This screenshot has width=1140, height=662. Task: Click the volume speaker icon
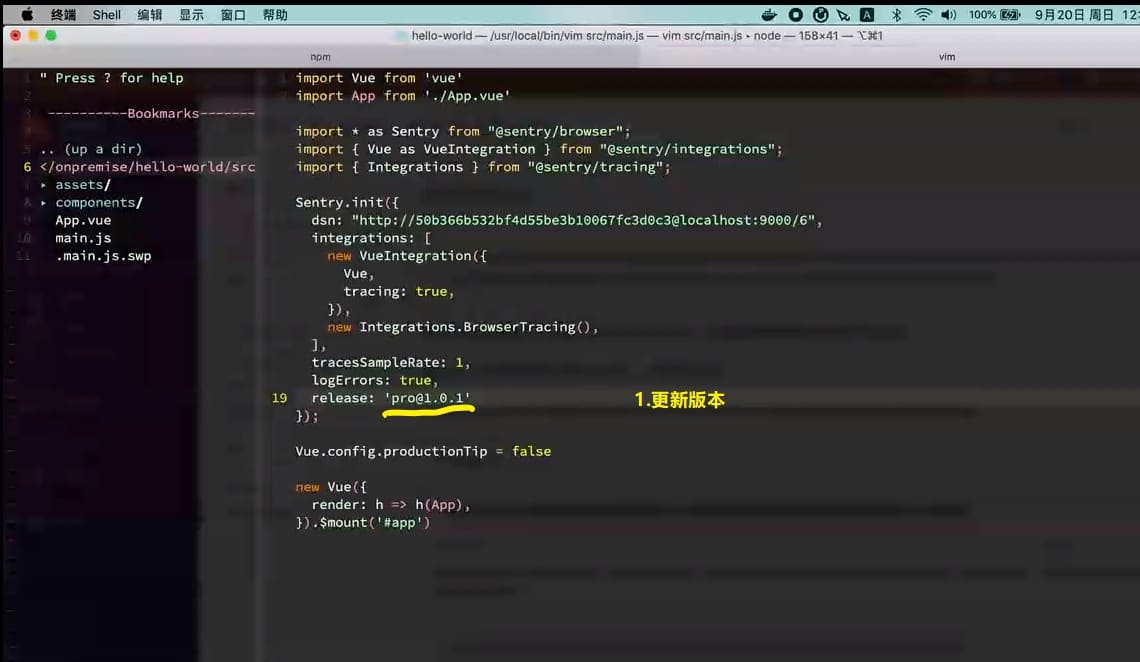click(x=948, y=15)
